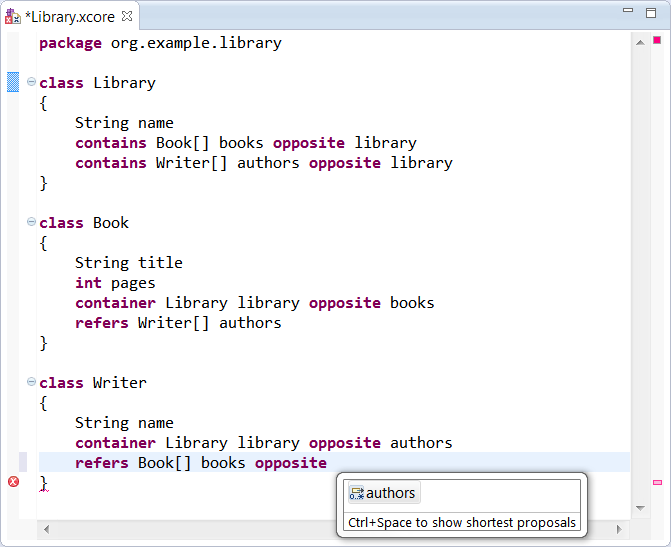671x547 pixels.
Task: Place cursor after 'refers Book[] books opposite'
Action: point(328,463)
